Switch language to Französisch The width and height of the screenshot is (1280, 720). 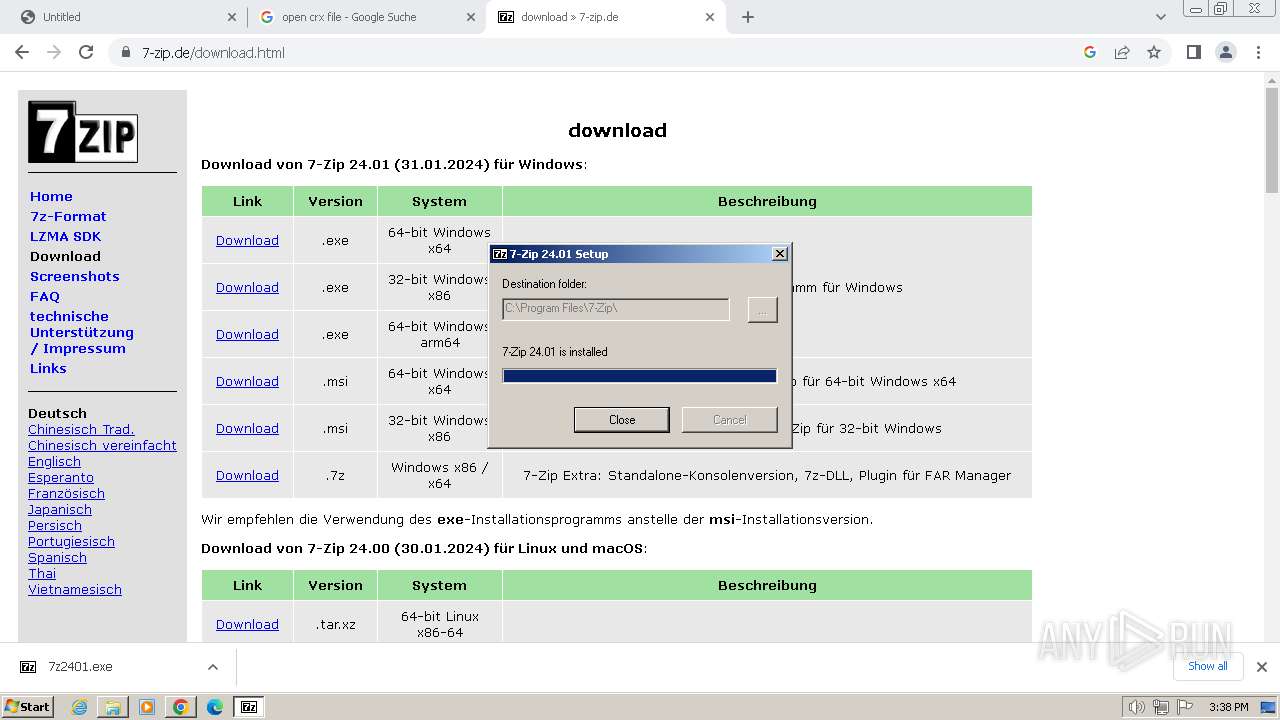(66, 493)
